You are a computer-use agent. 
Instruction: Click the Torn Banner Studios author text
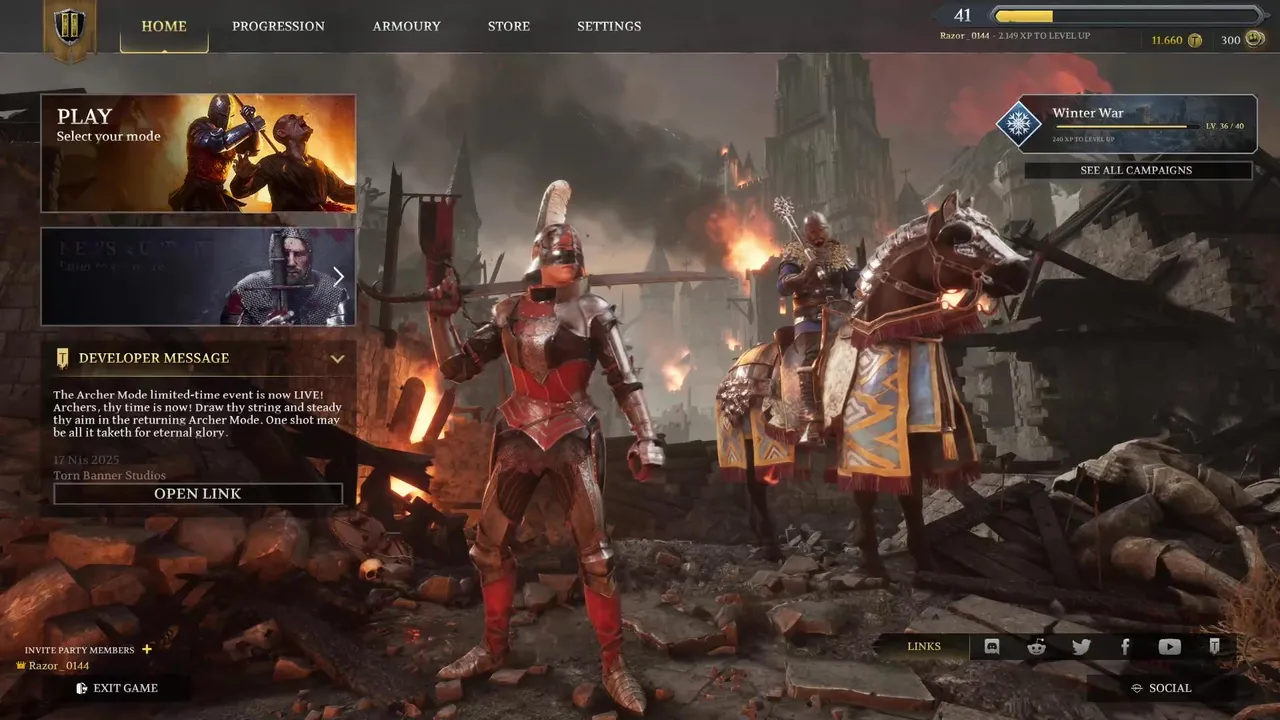coord(110,475)
